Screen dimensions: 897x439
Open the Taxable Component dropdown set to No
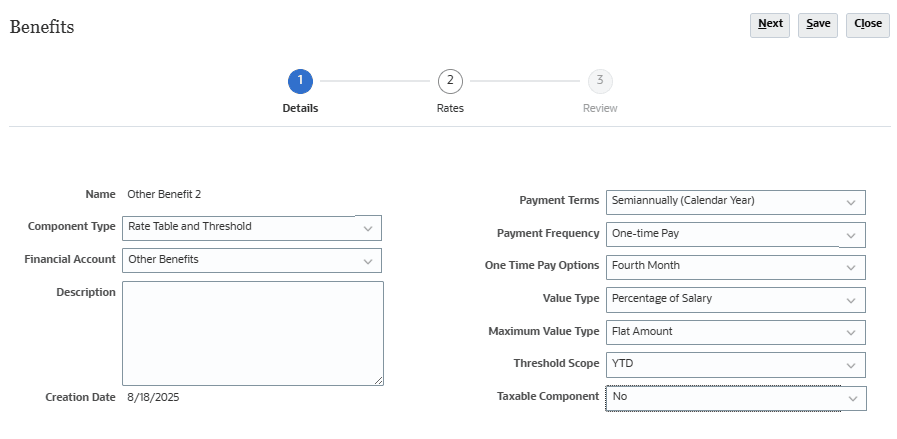click(736, 398)
